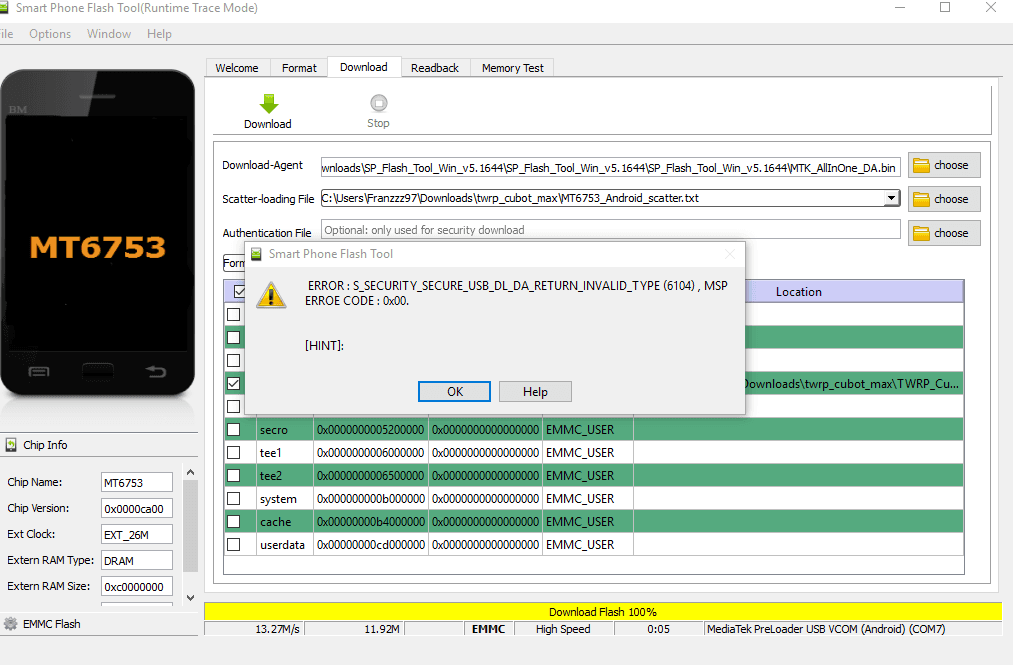Open the Options menu
Viewport: 1013px width, 665px height.
[x=50, y=34]
